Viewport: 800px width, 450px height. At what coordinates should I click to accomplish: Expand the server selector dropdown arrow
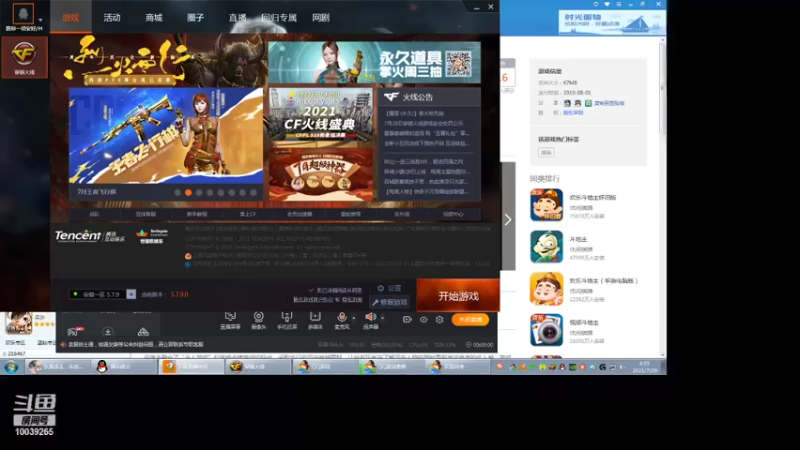point(131,294)
